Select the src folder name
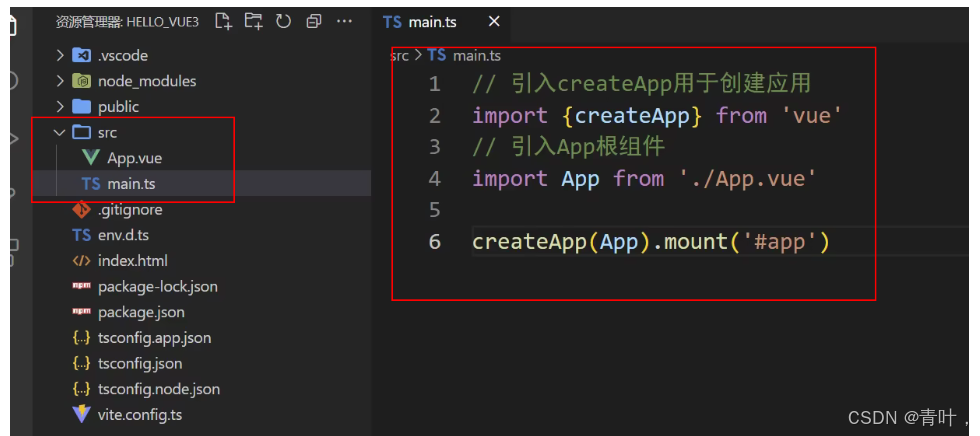This screenshot has height=436, width=980. (108, 132)
